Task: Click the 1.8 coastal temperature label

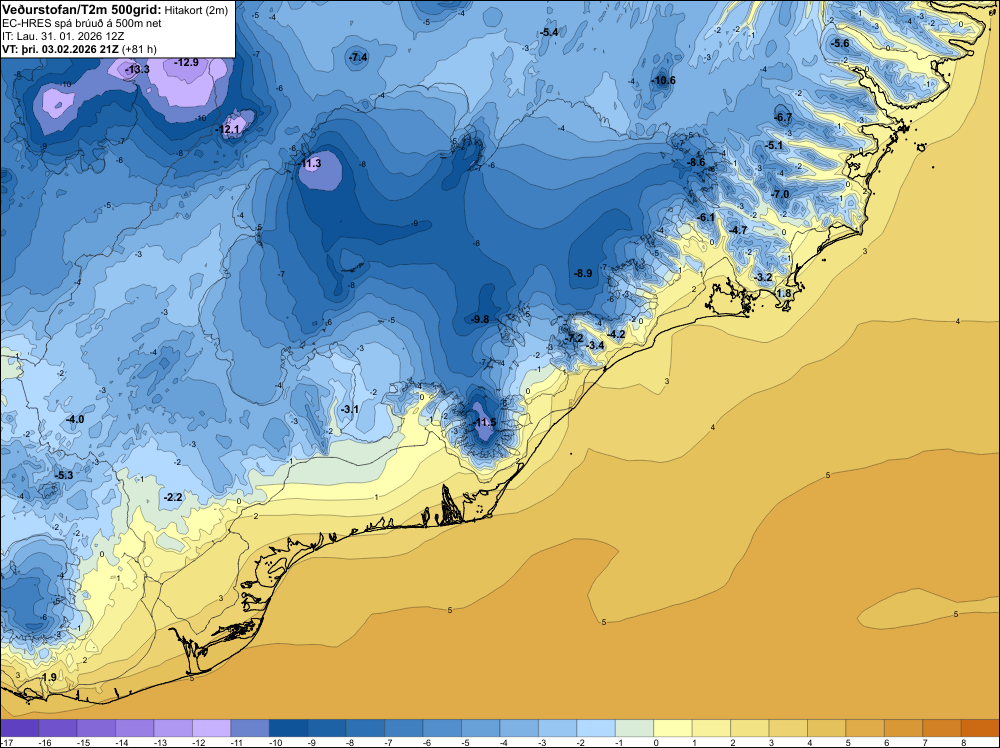Action: click(x=784, y=293)
